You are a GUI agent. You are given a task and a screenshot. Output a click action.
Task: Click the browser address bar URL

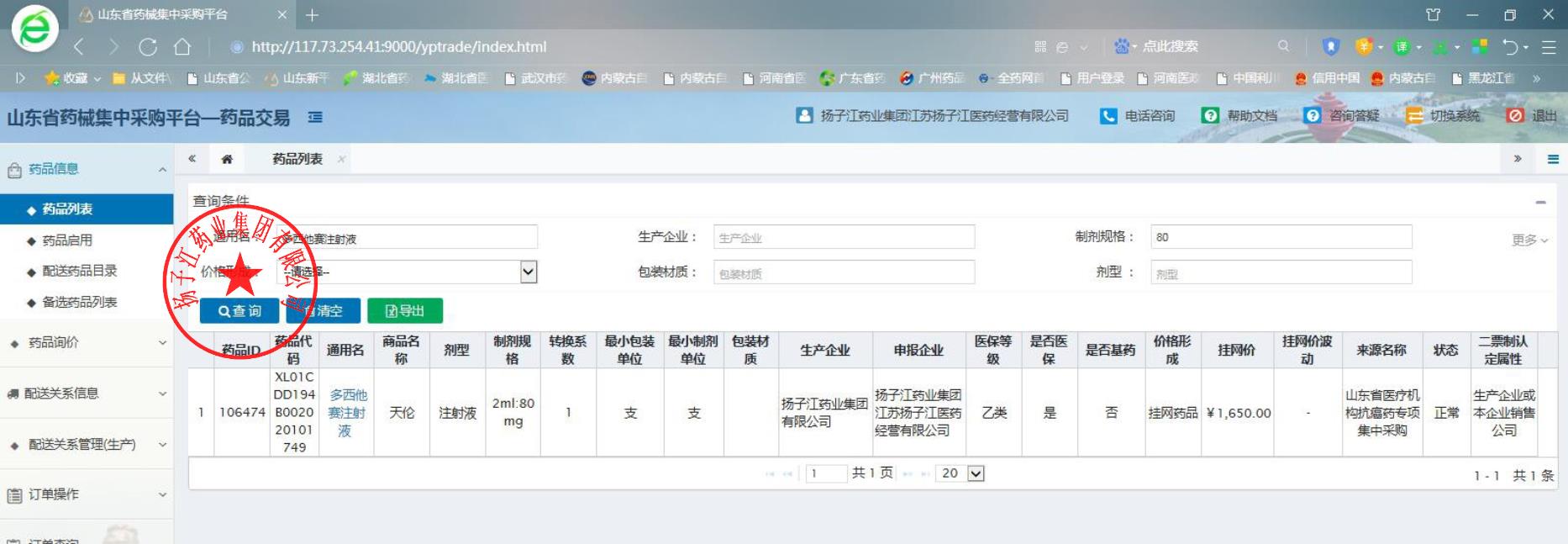click(399, 47)
